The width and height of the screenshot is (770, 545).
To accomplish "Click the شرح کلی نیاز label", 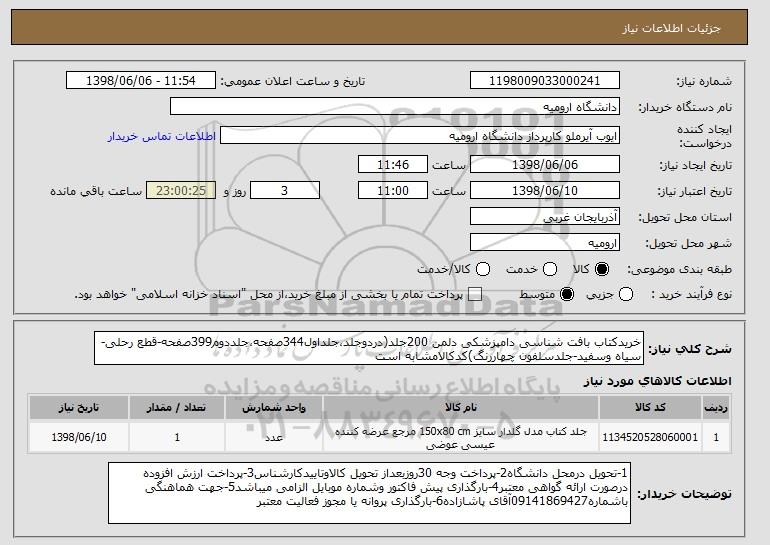I will tap(690, 349).
